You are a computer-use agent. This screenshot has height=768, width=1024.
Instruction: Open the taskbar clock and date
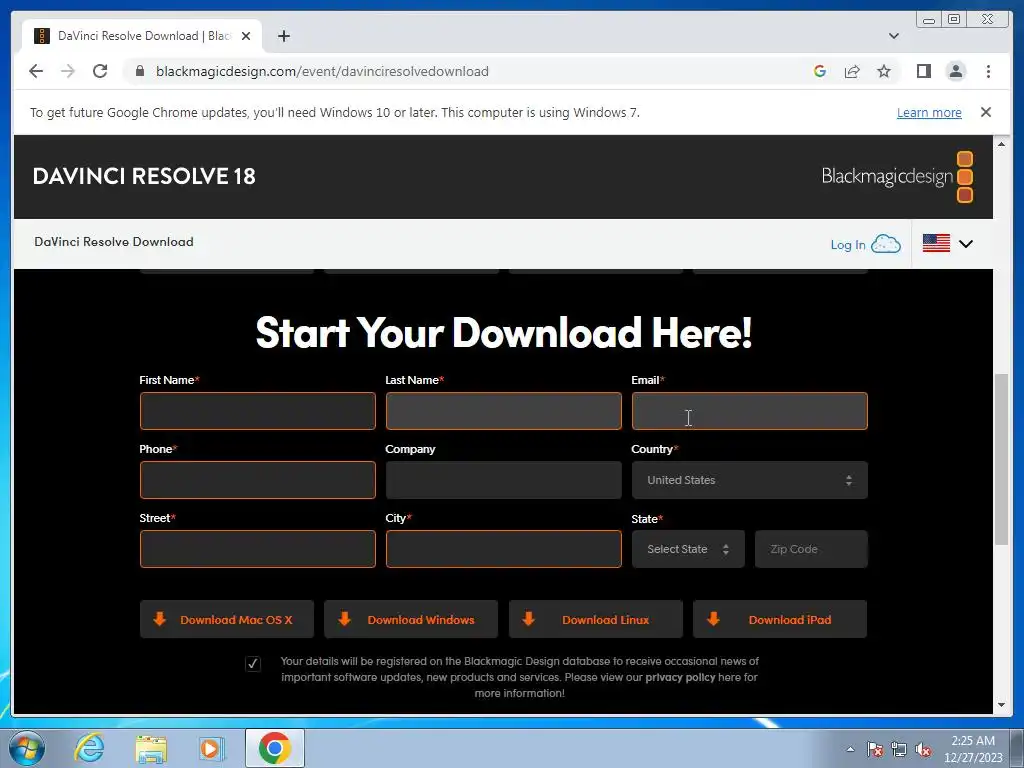click(x=972, y=749)
